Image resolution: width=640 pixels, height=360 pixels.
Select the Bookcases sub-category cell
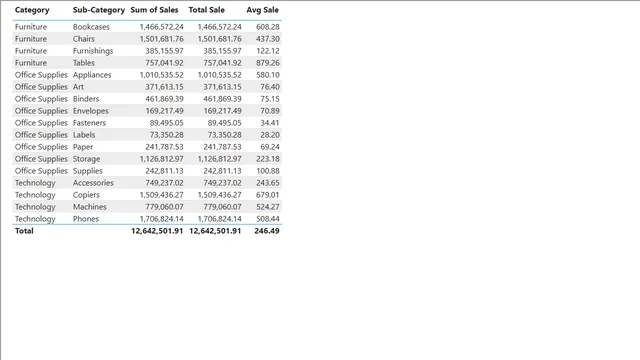pos(91,27)
